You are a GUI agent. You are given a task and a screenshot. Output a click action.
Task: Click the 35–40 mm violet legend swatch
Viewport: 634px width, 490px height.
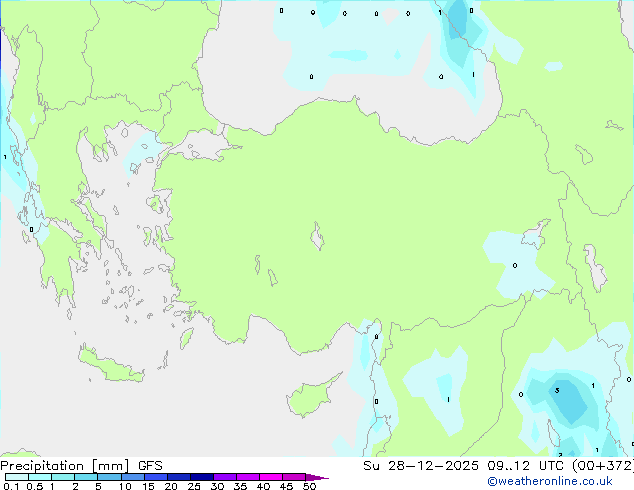coord(248,477)
